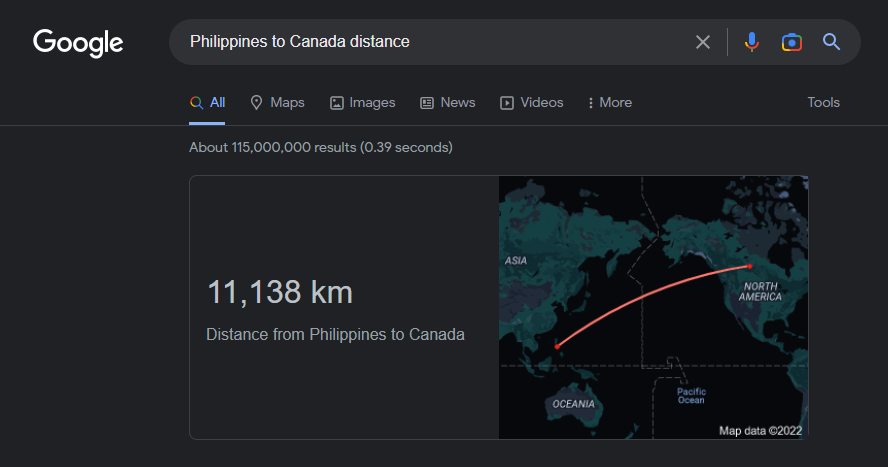
Task: Clear the search box with the X icon
Action: coord(703,42)
